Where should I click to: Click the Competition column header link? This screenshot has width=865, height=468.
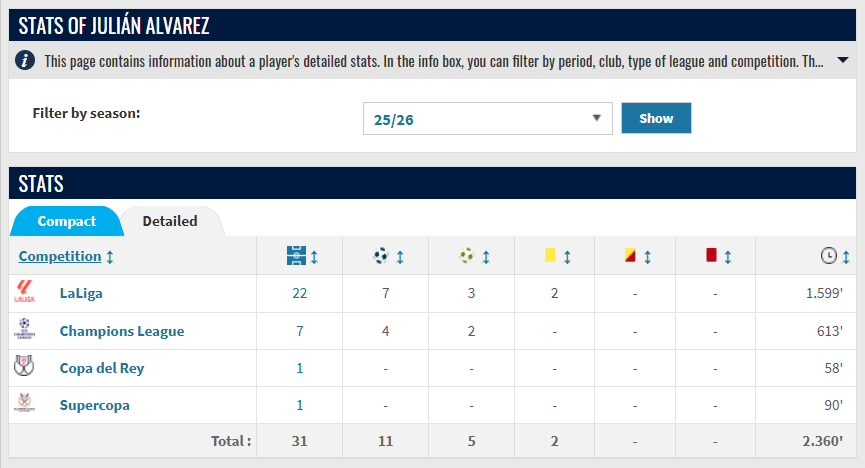pyautogui.click(x=60, y=256)
